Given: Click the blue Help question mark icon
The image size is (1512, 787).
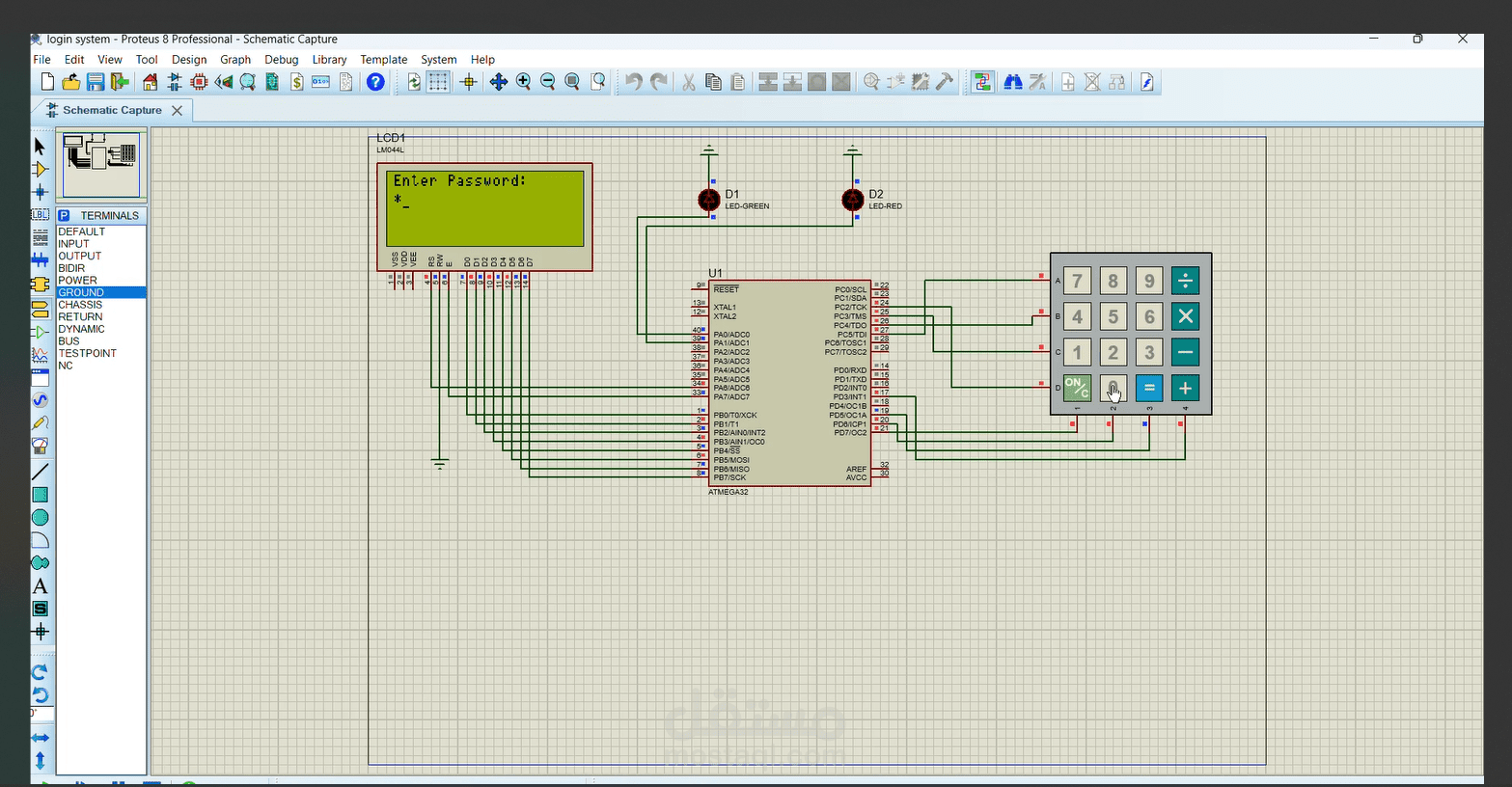Looking at the screenshot, I should (375, 82).
